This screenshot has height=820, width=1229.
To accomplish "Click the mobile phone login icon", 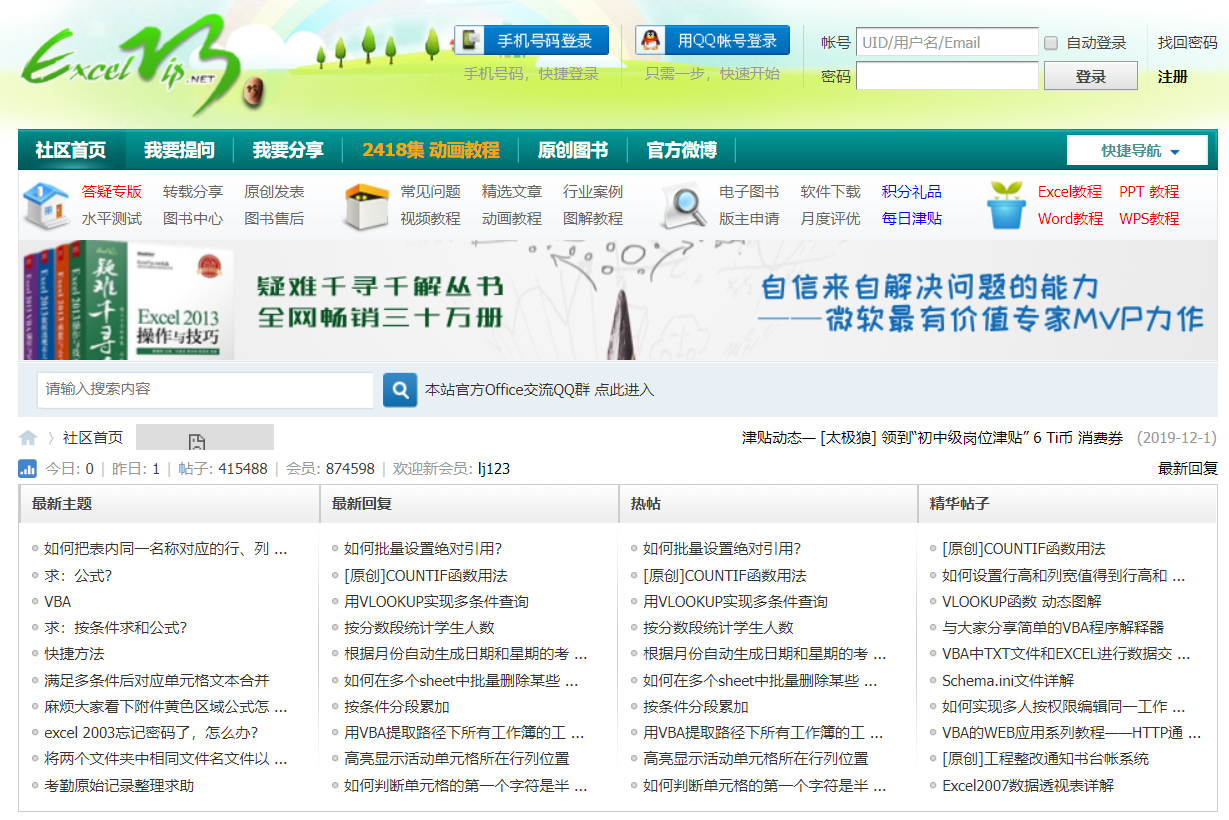I will click(470, 40).
